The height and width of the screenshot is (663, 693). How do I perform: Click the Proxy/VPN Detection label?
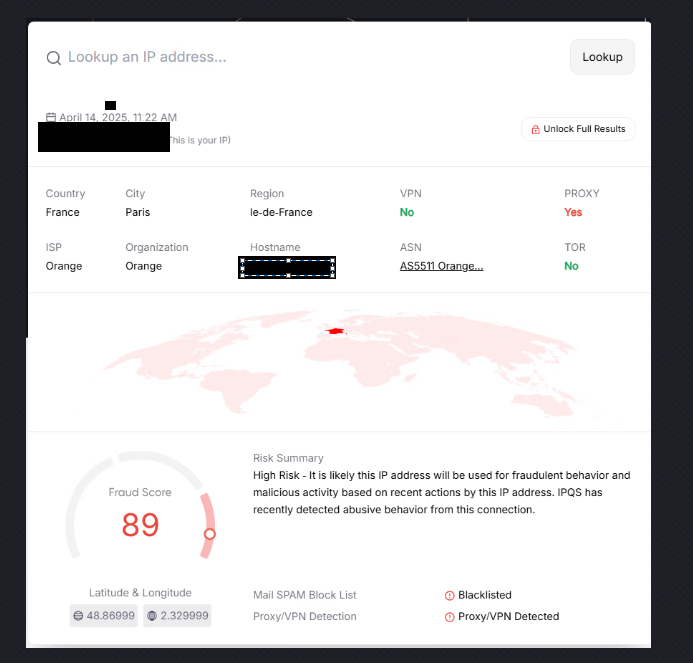305,617
